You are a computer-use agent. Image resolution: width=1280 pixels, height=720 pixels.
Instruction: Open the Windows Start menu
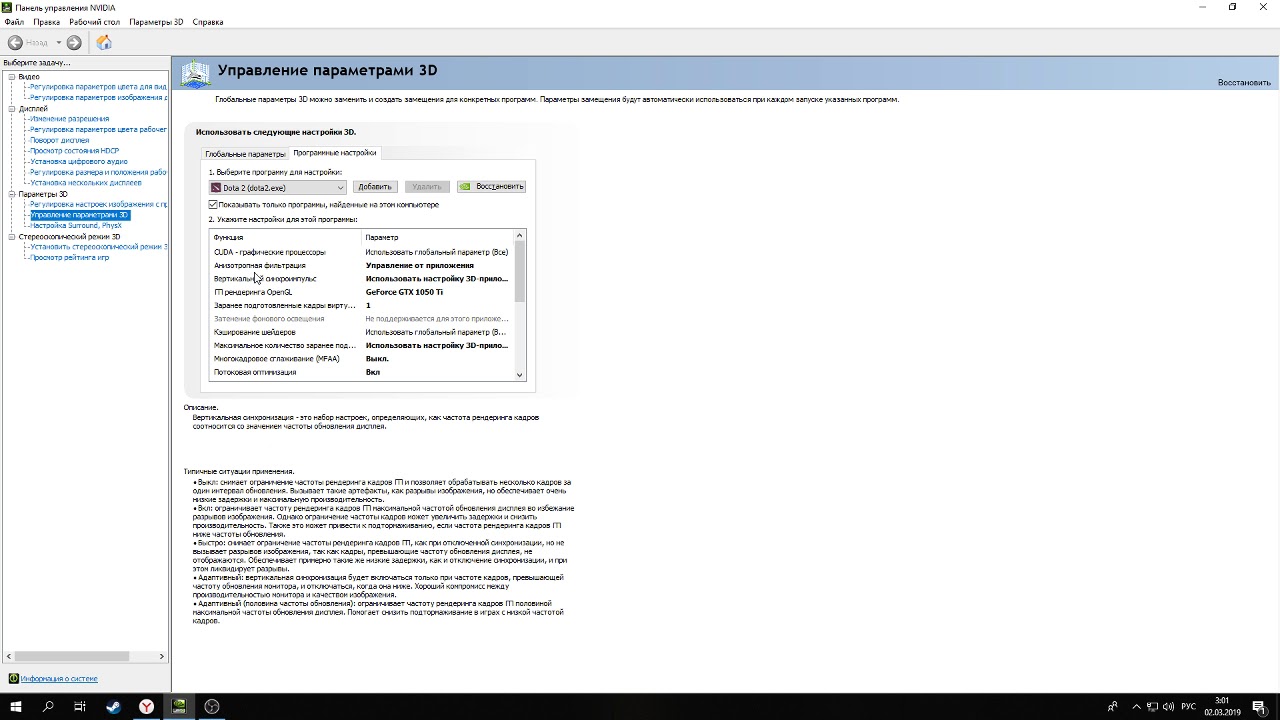pos(16,706)
